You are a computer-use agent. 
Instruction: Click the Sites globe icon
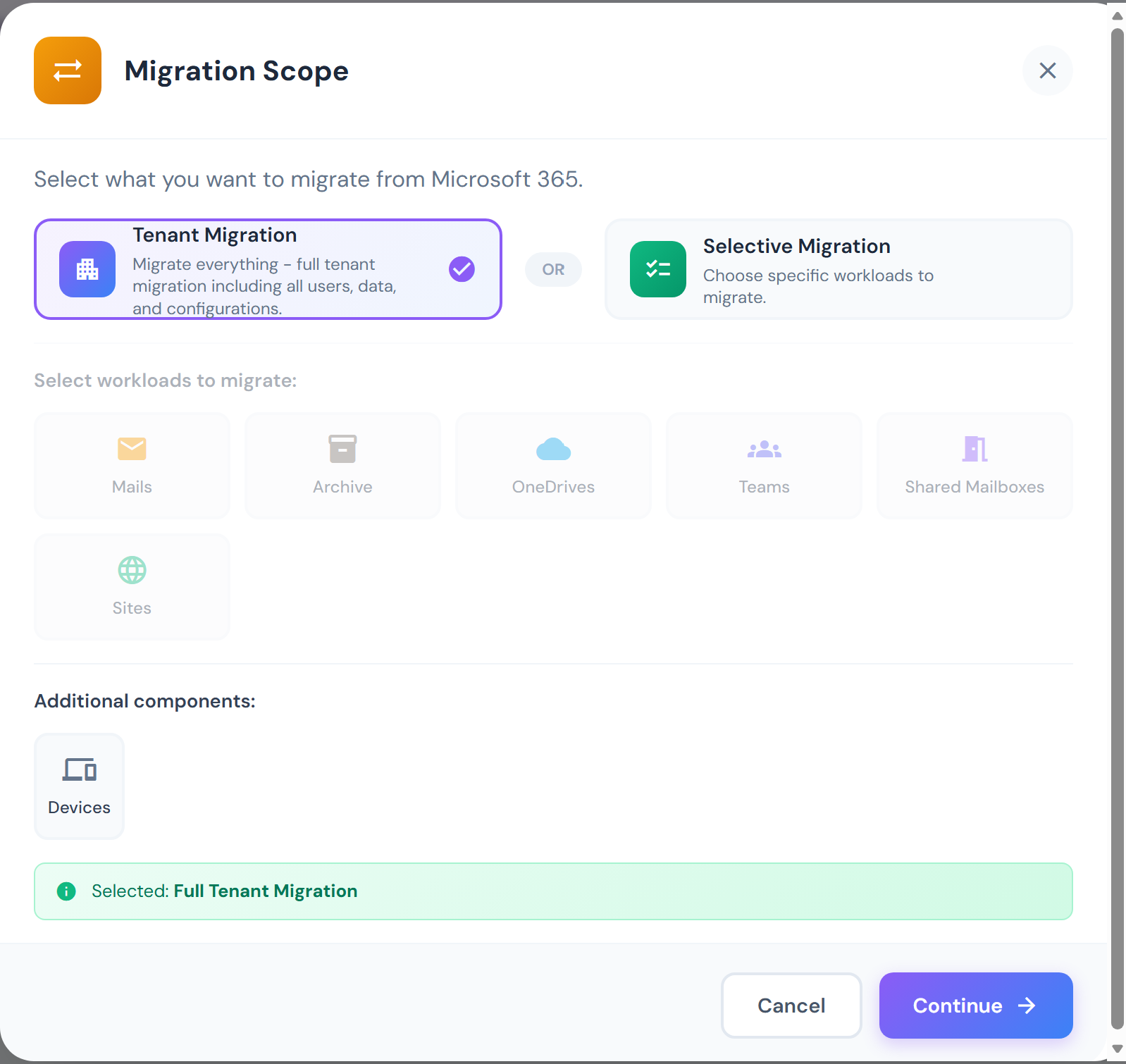(x=132, y=570)
